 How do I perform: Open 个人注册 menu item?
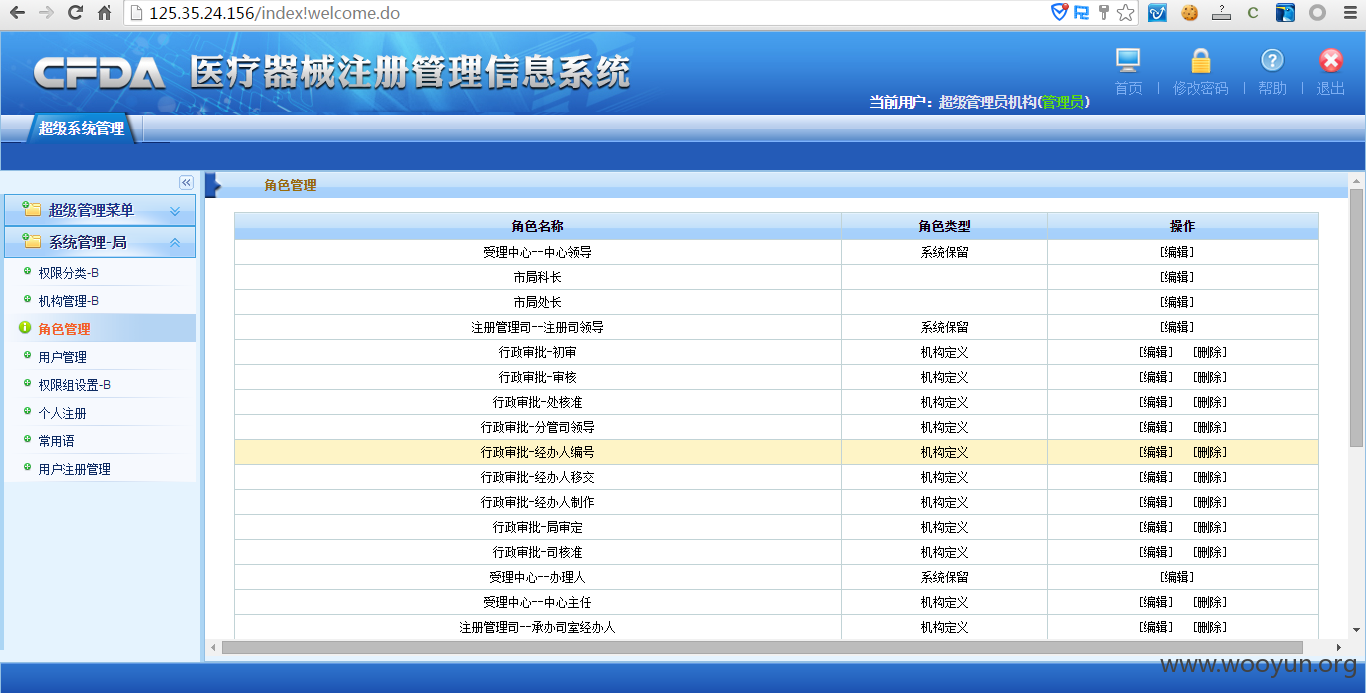pos(62,413)
